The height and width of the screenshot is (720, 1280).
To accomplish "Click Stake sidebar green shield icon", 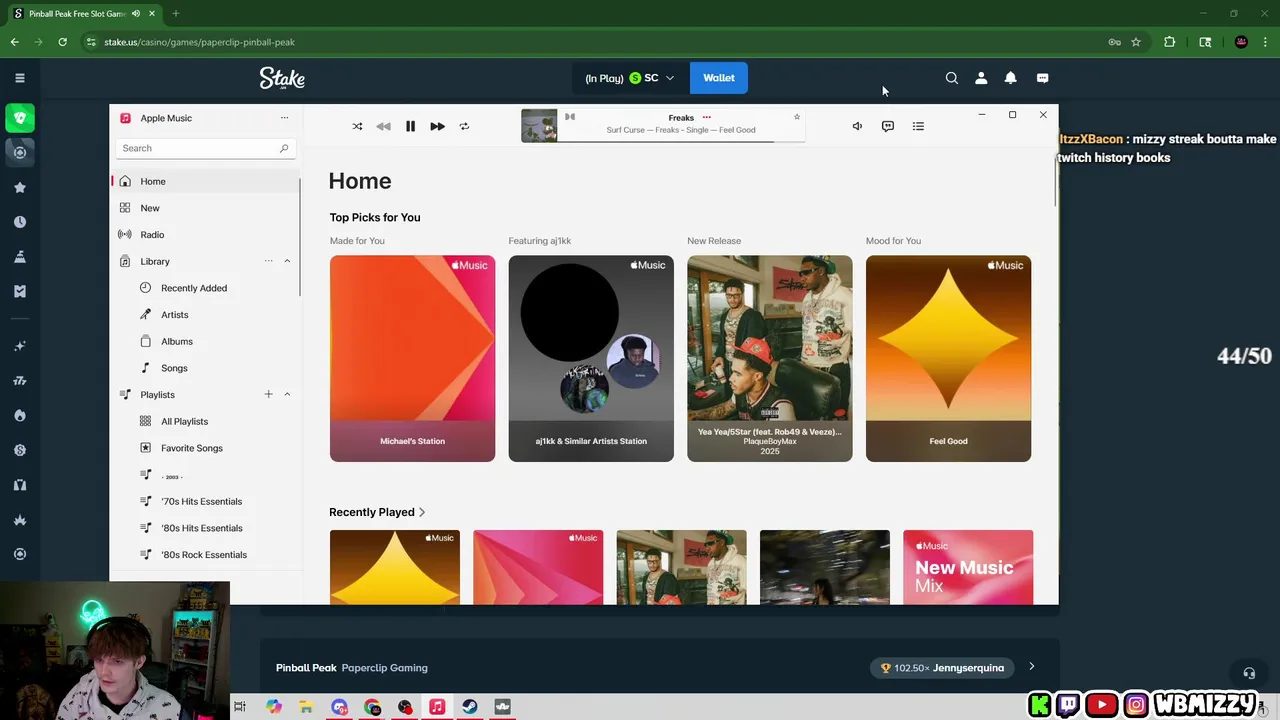I will [20, 118].
